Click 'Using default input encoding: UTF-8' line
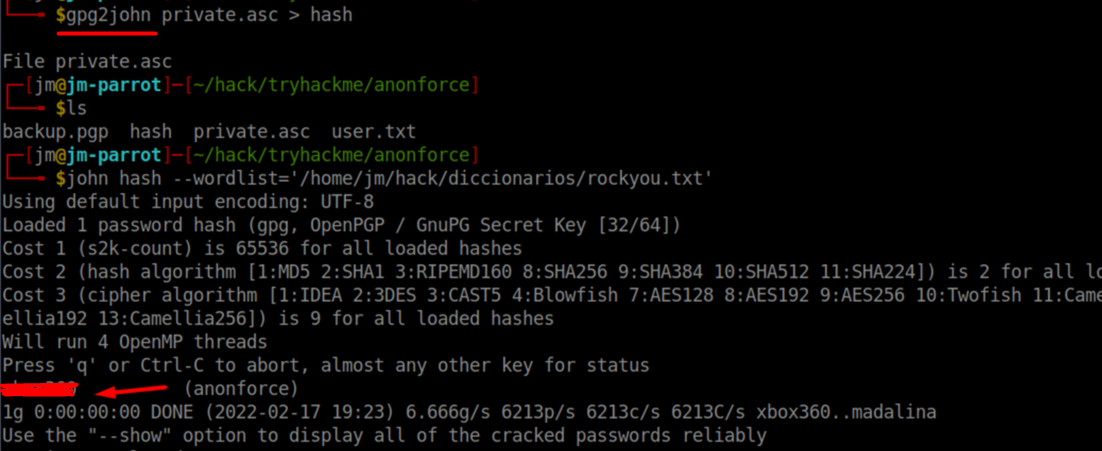 click(188, 202)
